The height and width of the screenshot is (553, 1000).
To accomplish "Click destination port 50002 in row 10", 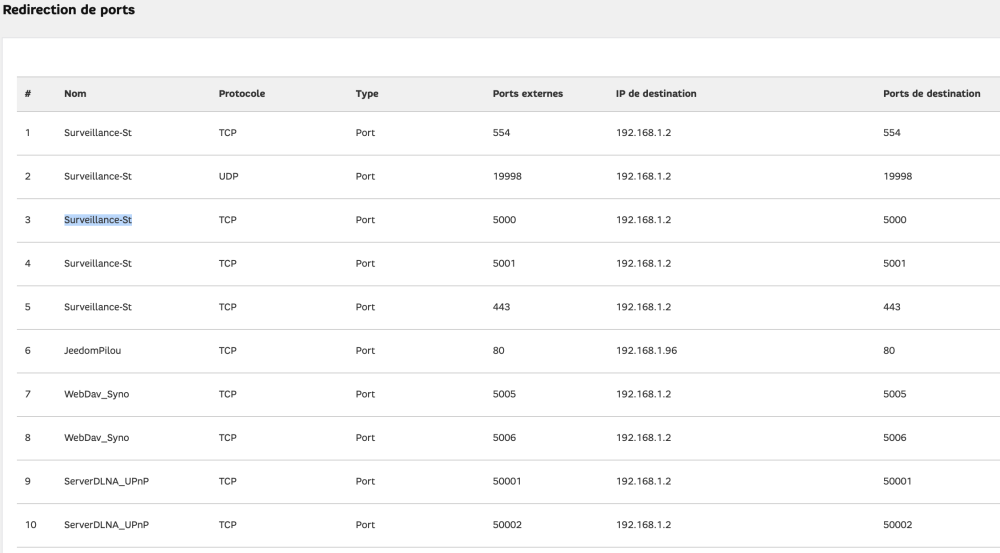I will pyautogui.click(x=898, y=525).
